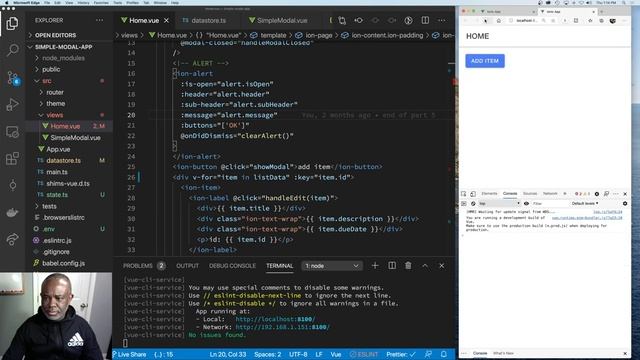The width and height of the screenshot is (640, 360).
Task: Close the terminal panel
Action: pyautogui.click(x=442, y=266)
